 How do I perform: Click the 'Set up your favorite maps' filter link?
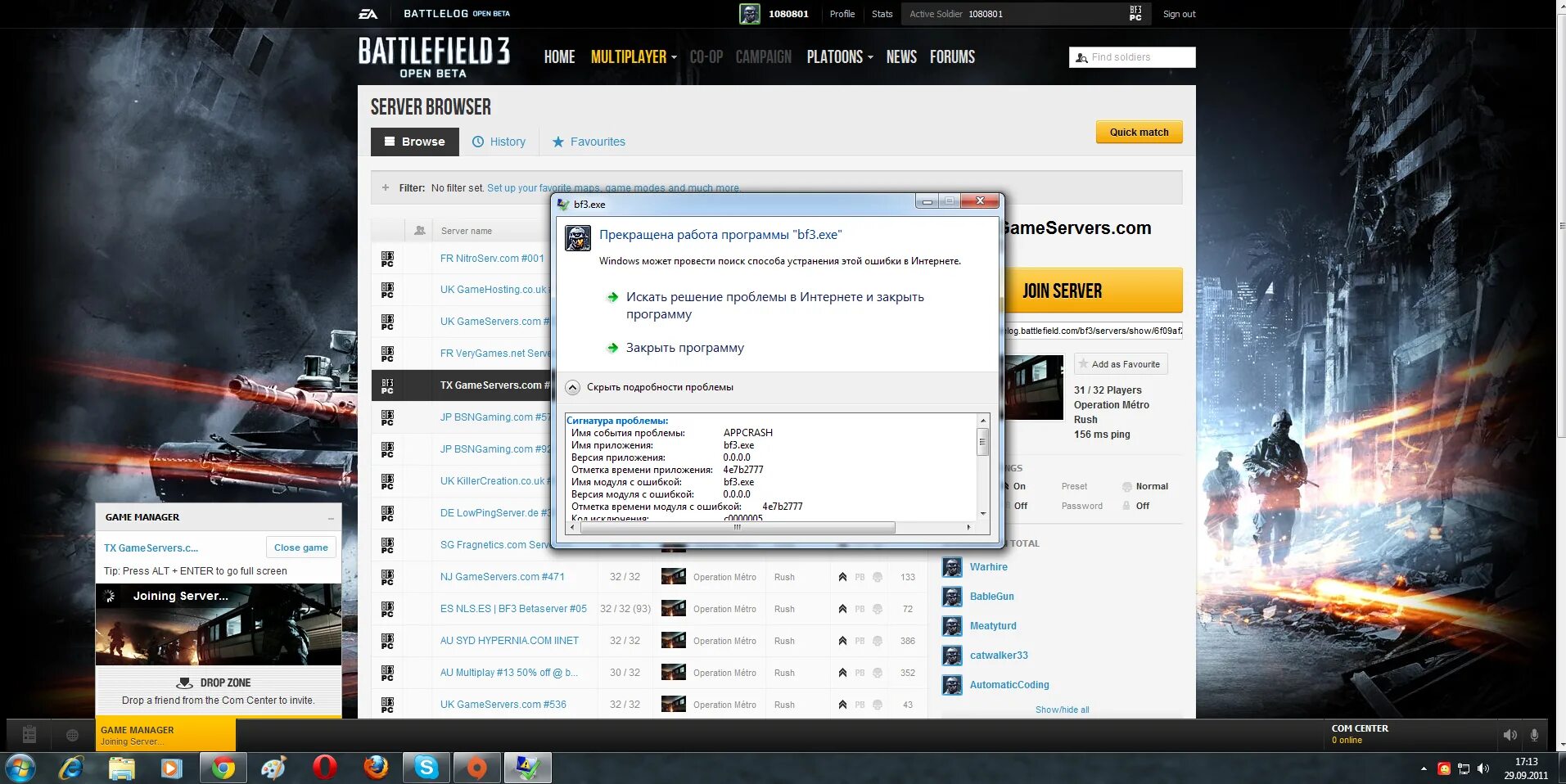pyautogui.click(x=614, y=188)
